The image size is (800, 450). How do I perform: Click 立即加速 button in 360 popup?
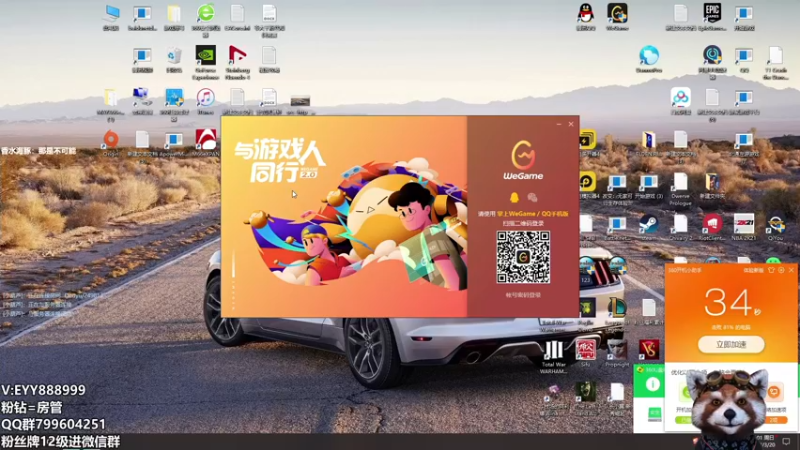point(731,344)
